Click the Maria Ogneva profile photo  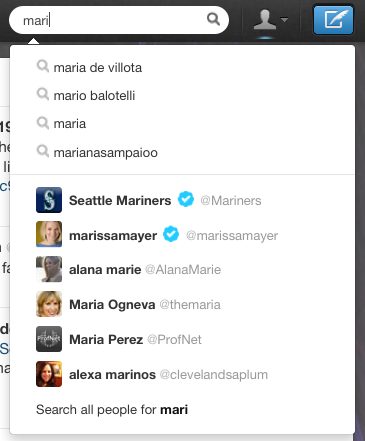[49, 304]
